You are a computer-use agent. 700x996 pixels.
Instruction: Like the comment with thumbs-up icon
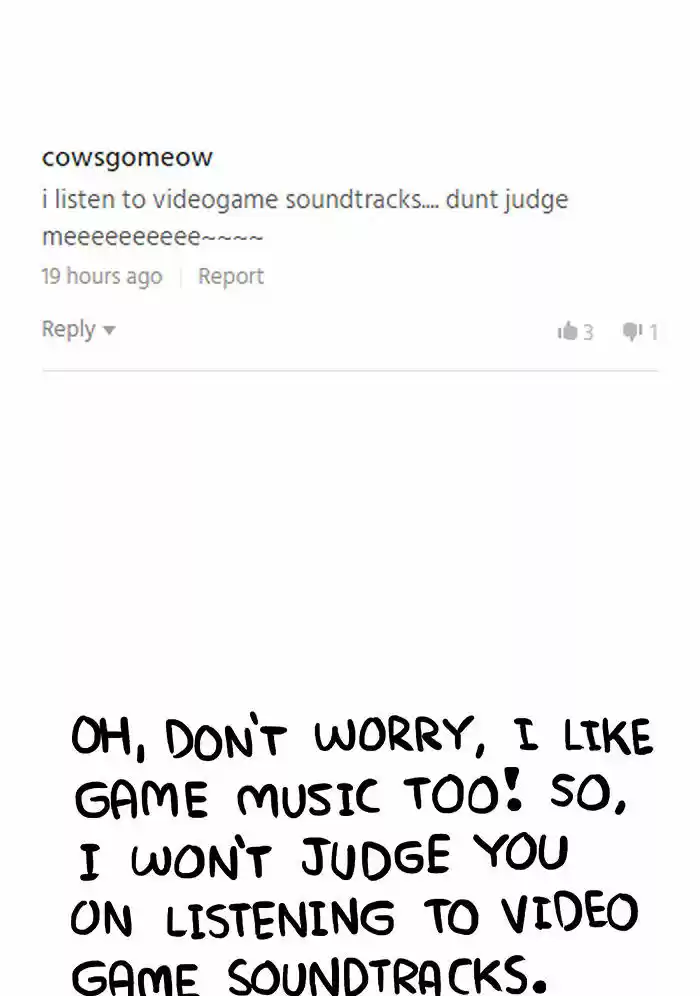tap(567, 331)
